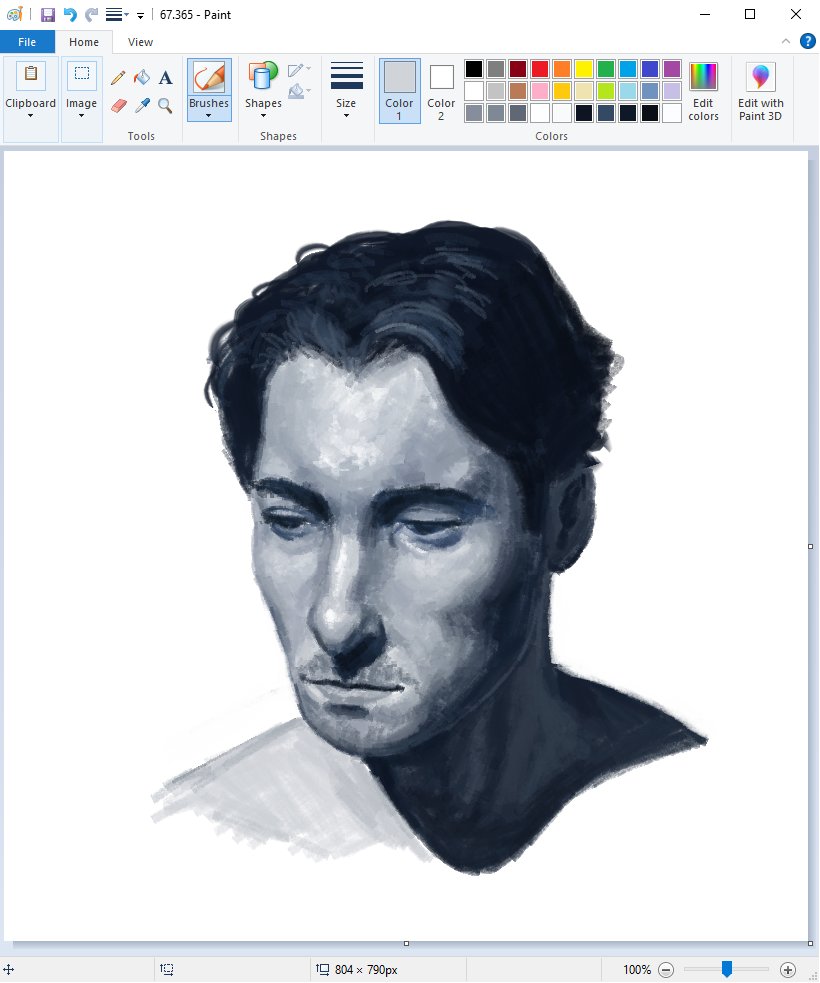Select the Eraser tool
The image size is (820, 983).
click(x=118, y=105)
